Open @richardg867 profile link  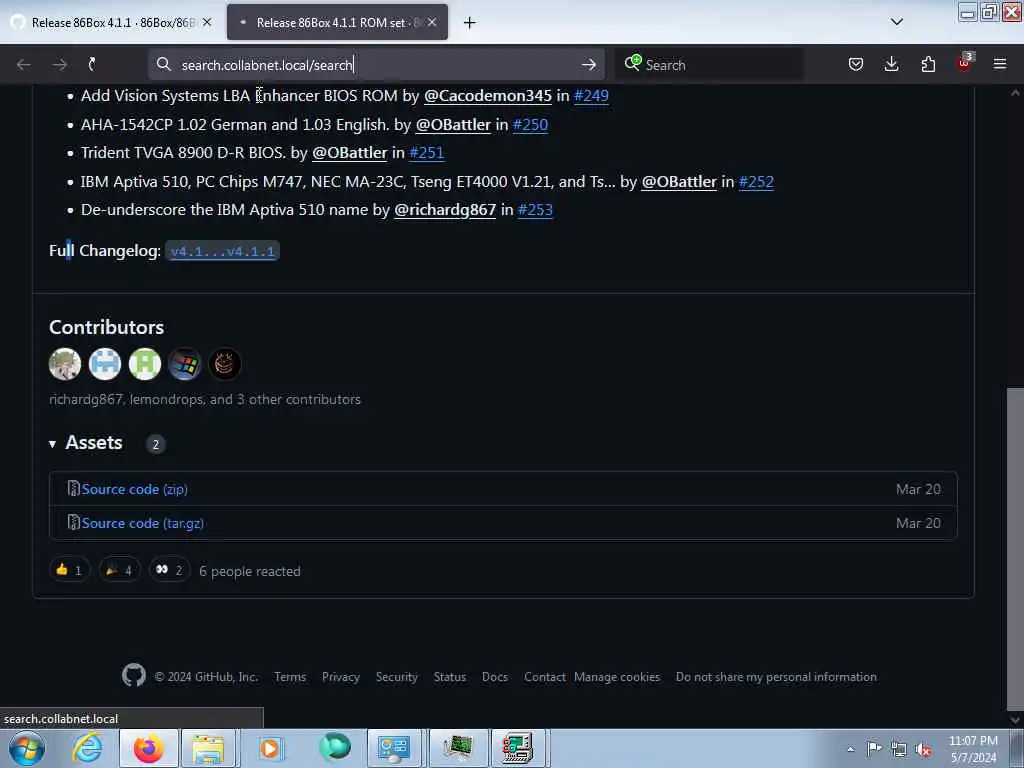[x=445, y=210]
